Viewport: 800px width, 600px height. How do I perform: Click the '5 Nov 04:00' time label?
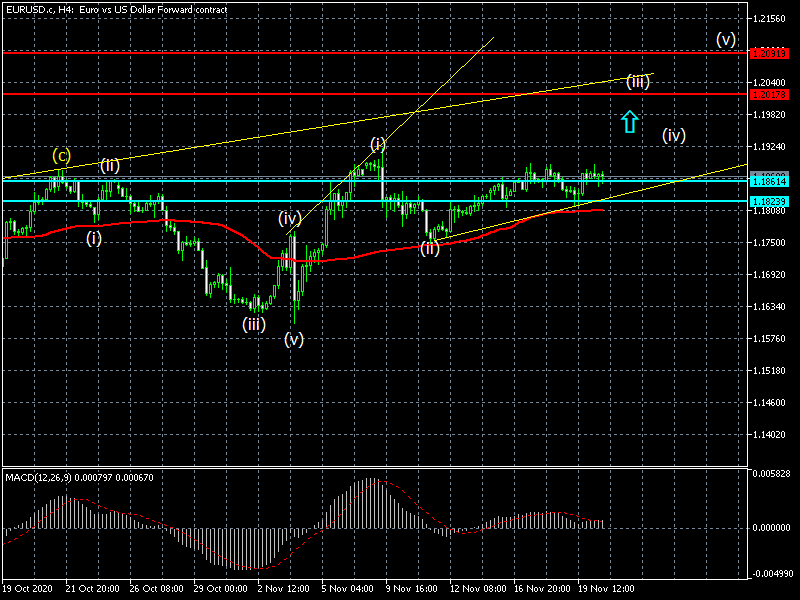point(348,588)
